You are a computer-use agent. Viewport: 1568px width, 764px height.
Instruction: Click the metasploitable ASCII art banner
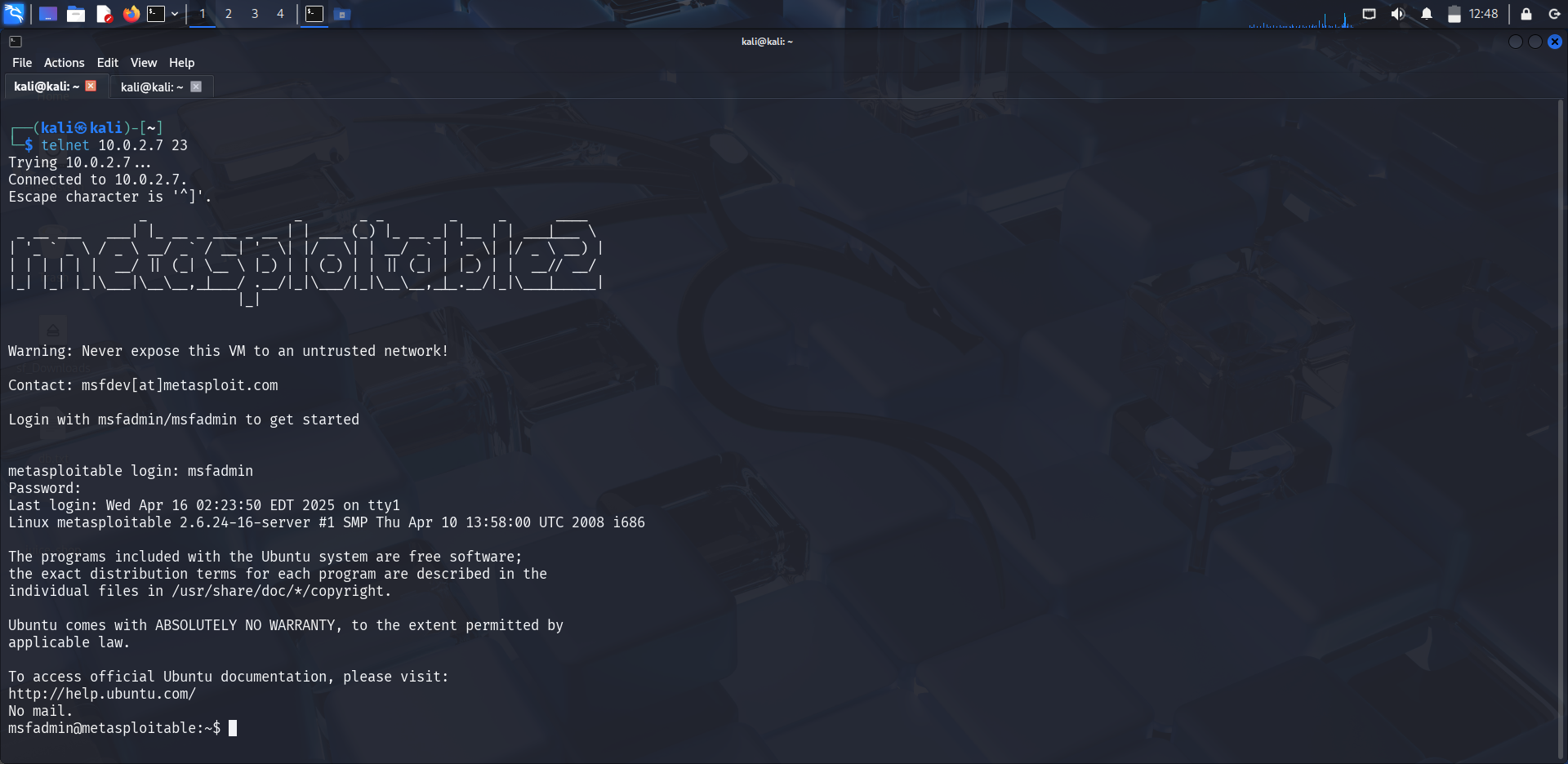click(306, 261)
